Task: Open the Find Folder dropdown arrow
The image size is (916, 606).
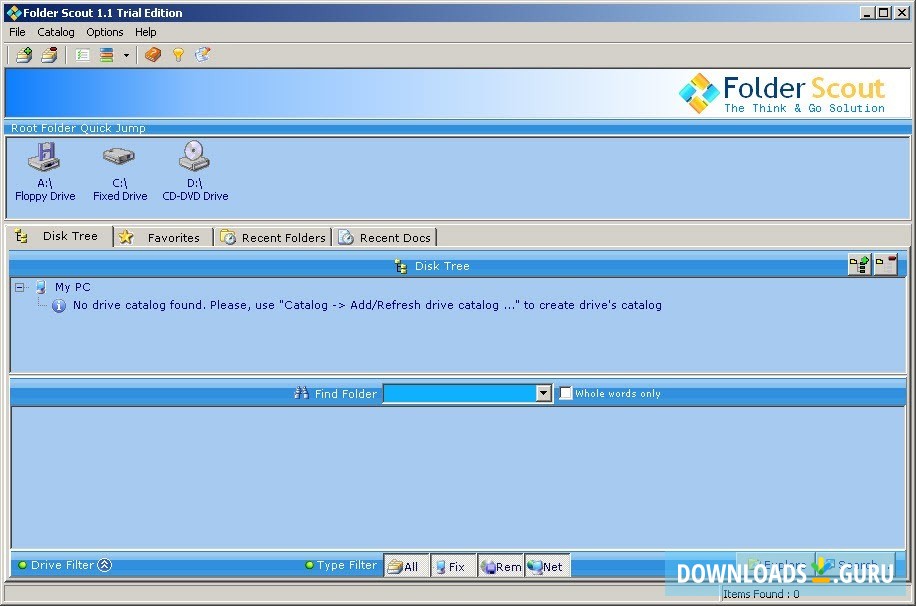Action: pyautogui.click(x=544, y=393)
